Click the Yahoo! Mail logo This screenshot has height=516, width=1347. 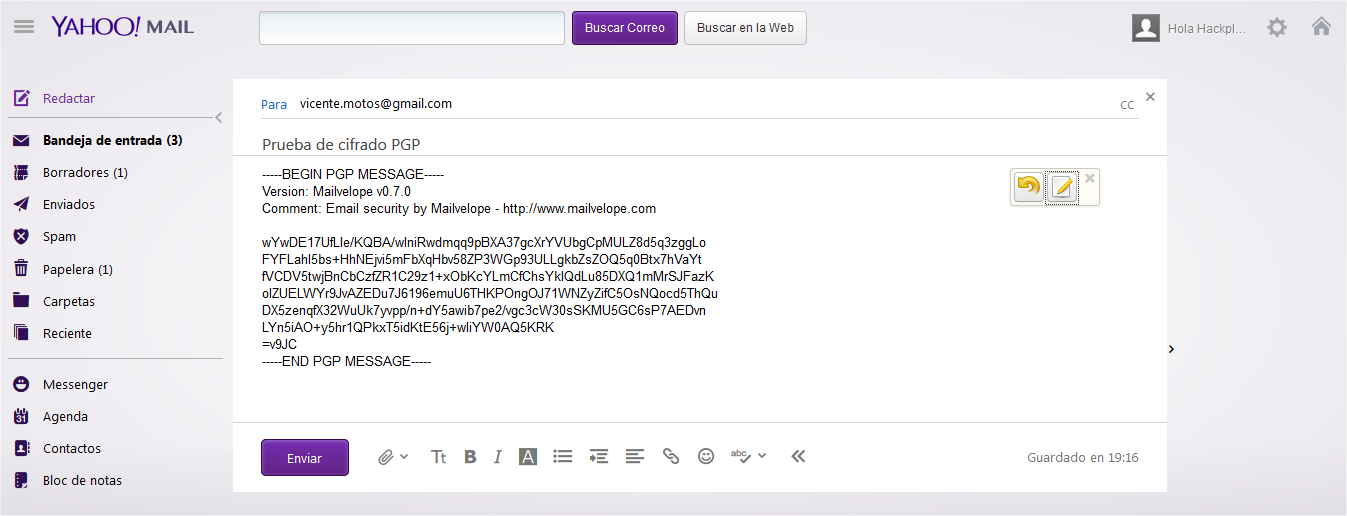click(123, 27)
